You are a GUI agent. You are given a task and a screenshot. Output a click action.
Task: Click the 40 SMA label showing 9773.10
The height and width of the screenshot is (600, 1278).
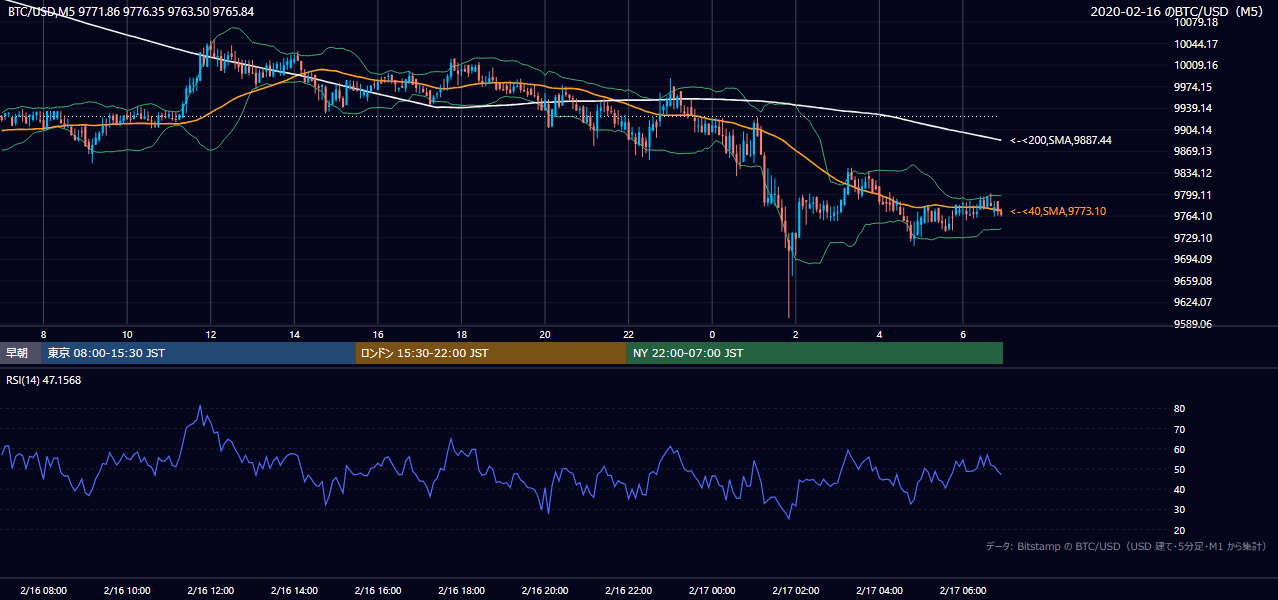coord(1058,211)
